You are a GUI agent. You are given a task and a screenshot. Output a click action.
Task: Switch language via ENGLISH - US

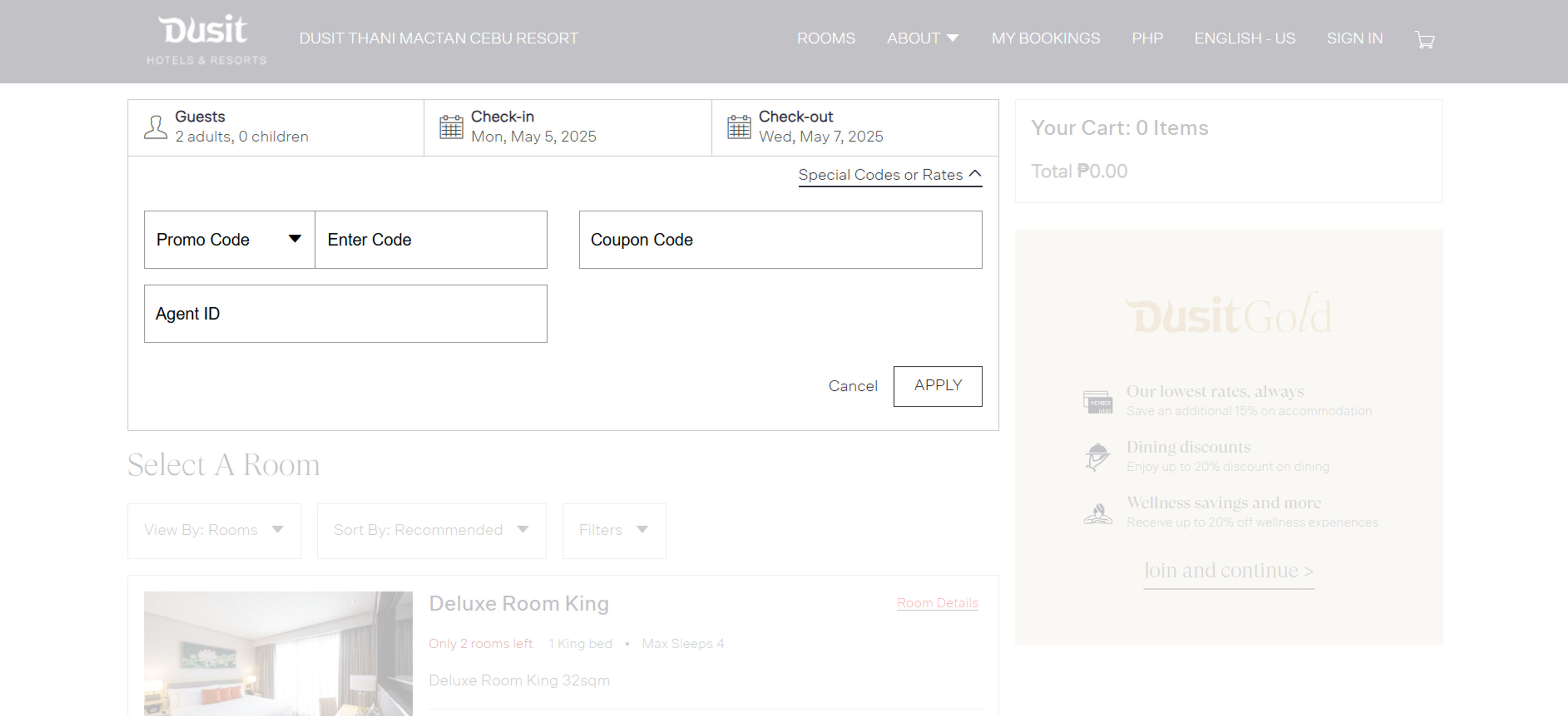click(1244, 38)
